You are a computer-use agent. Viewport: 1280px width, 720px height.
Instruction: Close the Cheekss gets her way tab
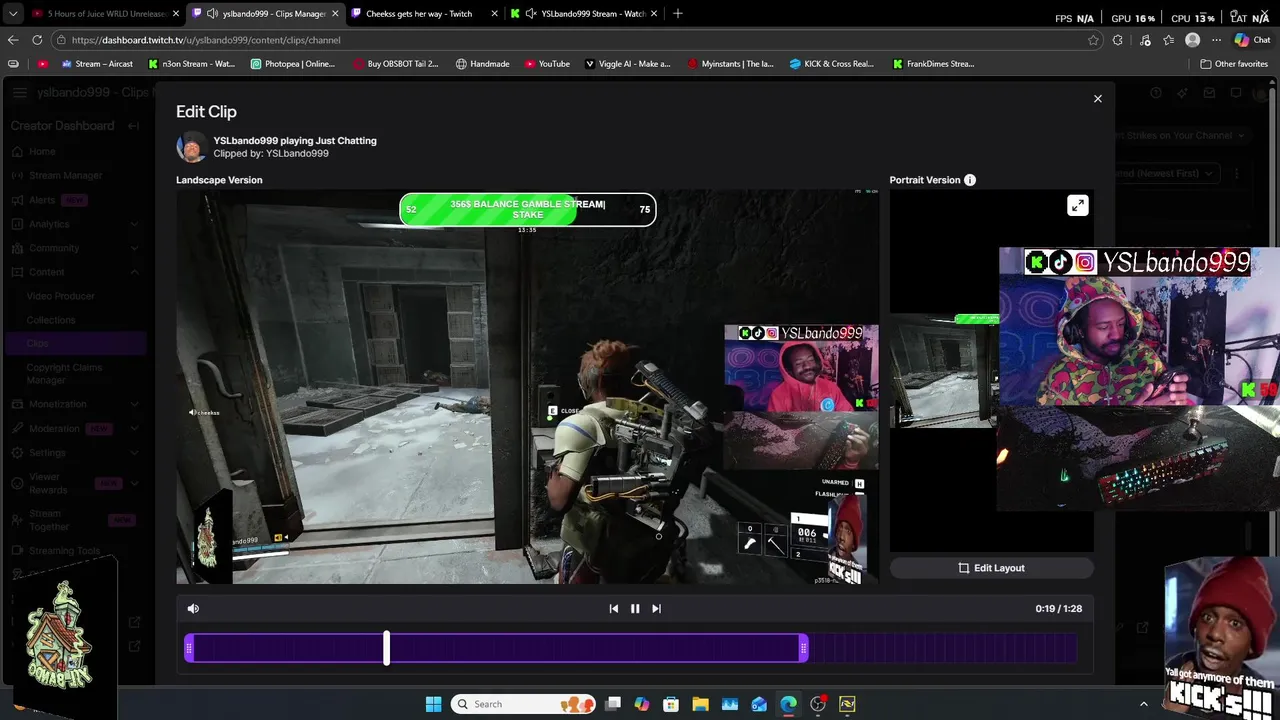click(494, 14)
